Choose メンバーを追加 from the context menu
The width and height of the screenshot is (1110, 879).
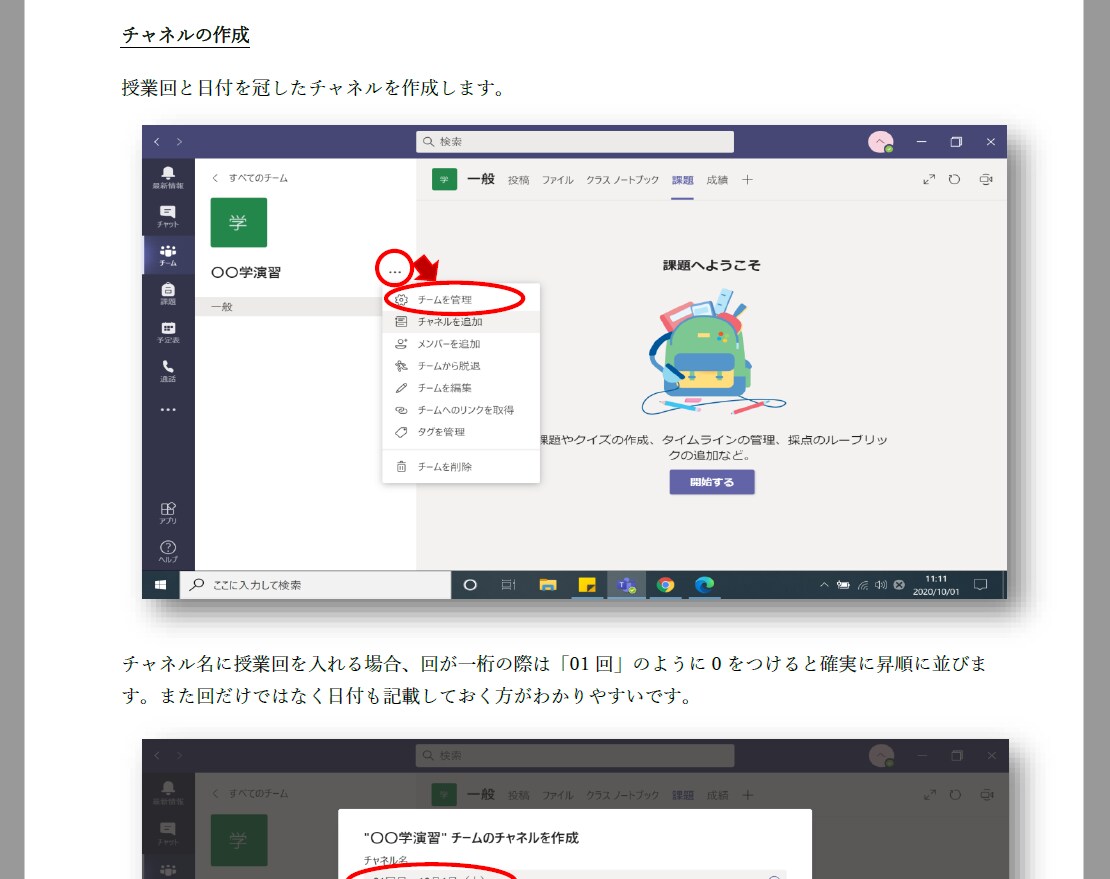click(x=448, y=344)
